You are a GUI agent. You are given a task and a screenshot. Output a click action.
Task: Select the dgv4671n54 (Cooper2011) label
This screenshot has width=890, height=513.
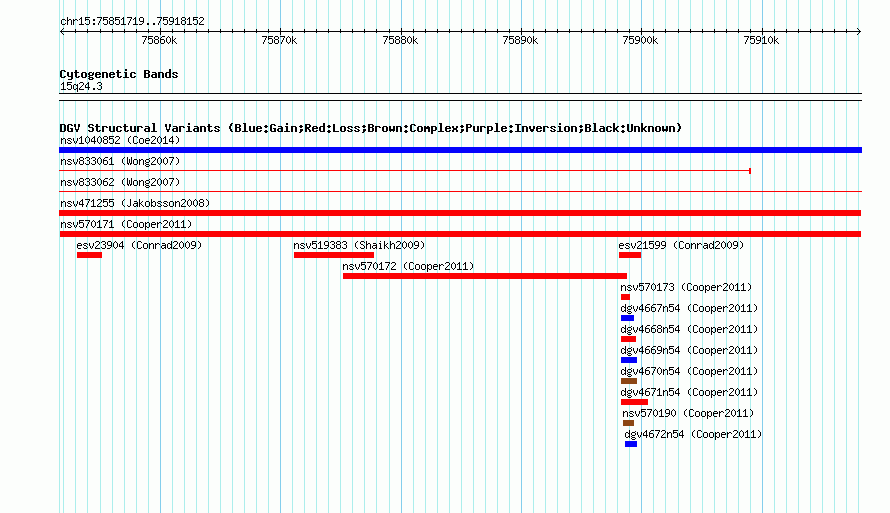click(x=689, y=392)
